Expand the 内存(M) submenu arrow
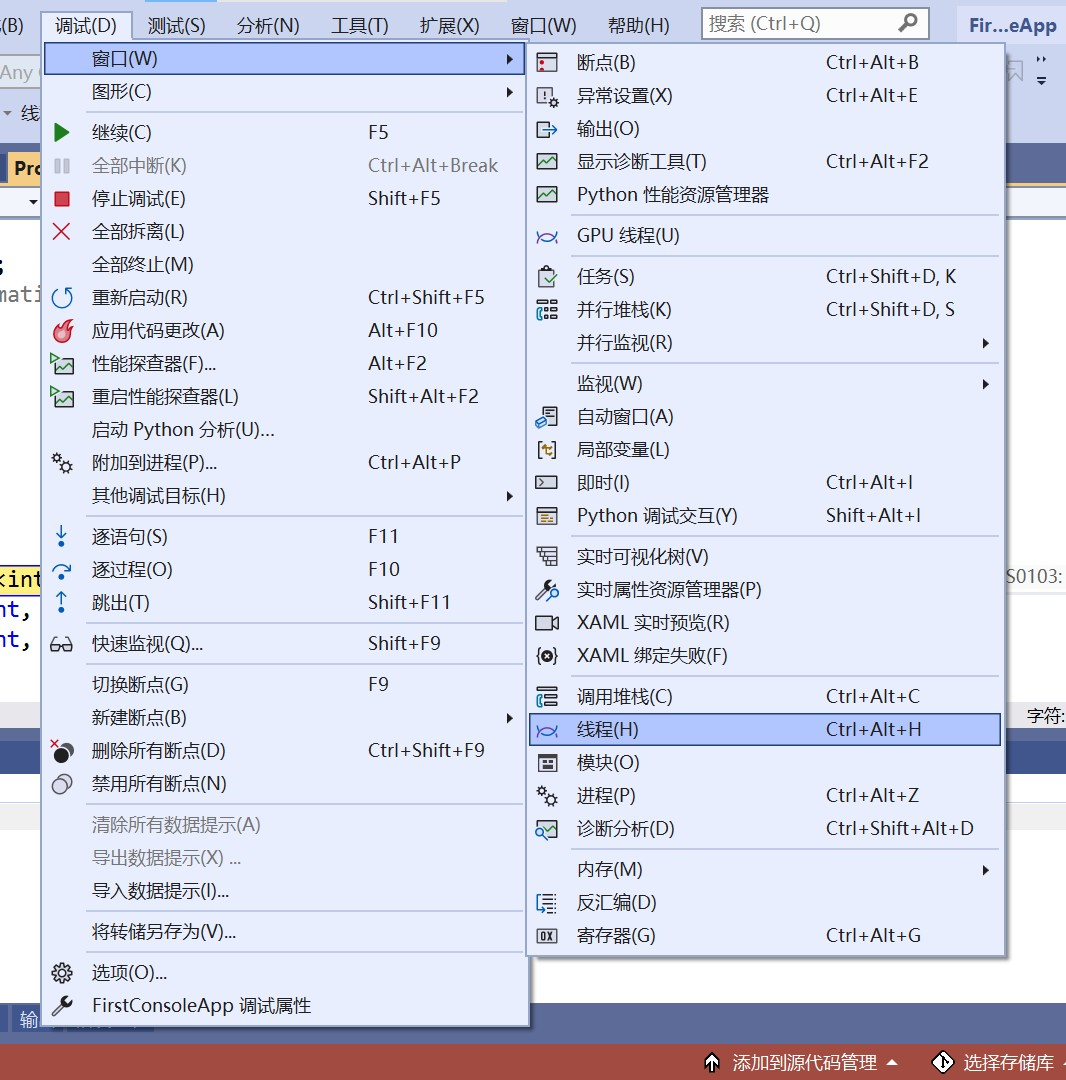 point(984,869)
